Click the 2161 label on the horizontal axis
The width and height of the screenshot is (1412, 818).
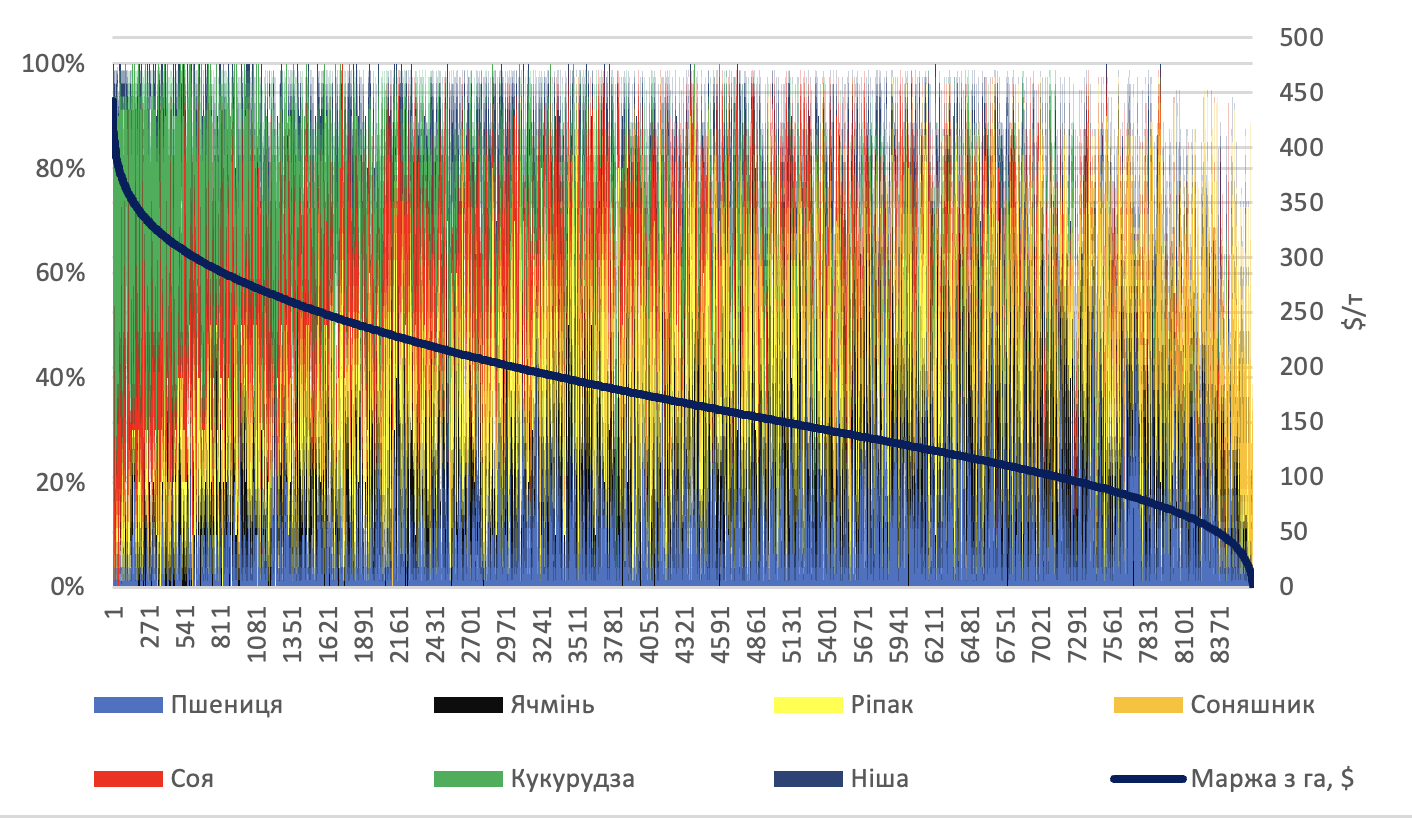(400, 634)
